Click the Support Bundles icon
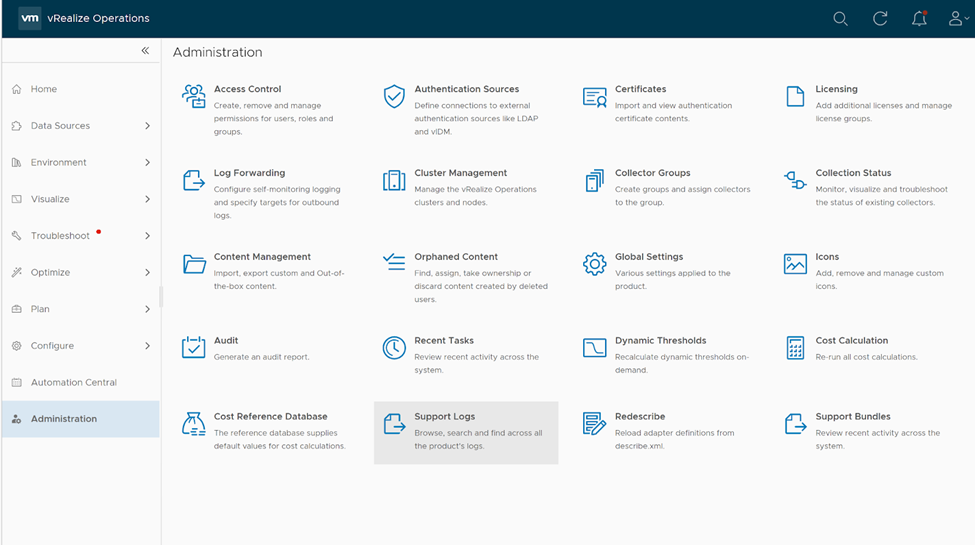Viewport: 975px width, 545px height. [795, 424]
